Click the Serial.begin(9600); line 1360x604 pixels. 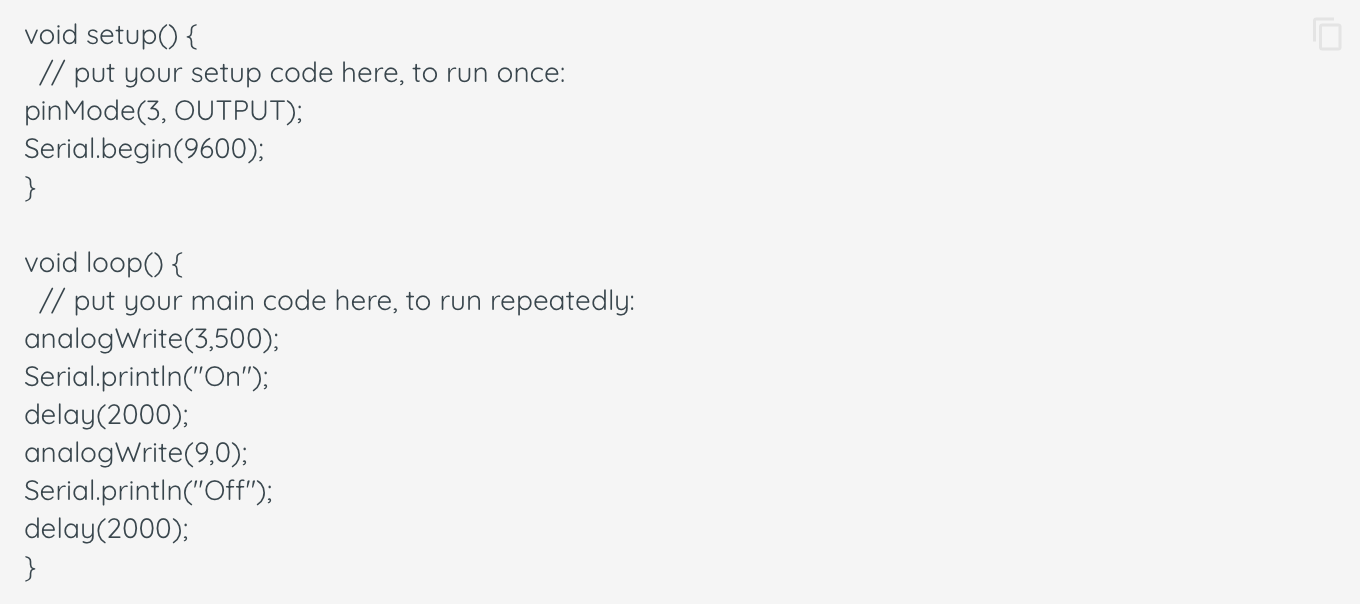pyautogui.click(x=144, y=149)
